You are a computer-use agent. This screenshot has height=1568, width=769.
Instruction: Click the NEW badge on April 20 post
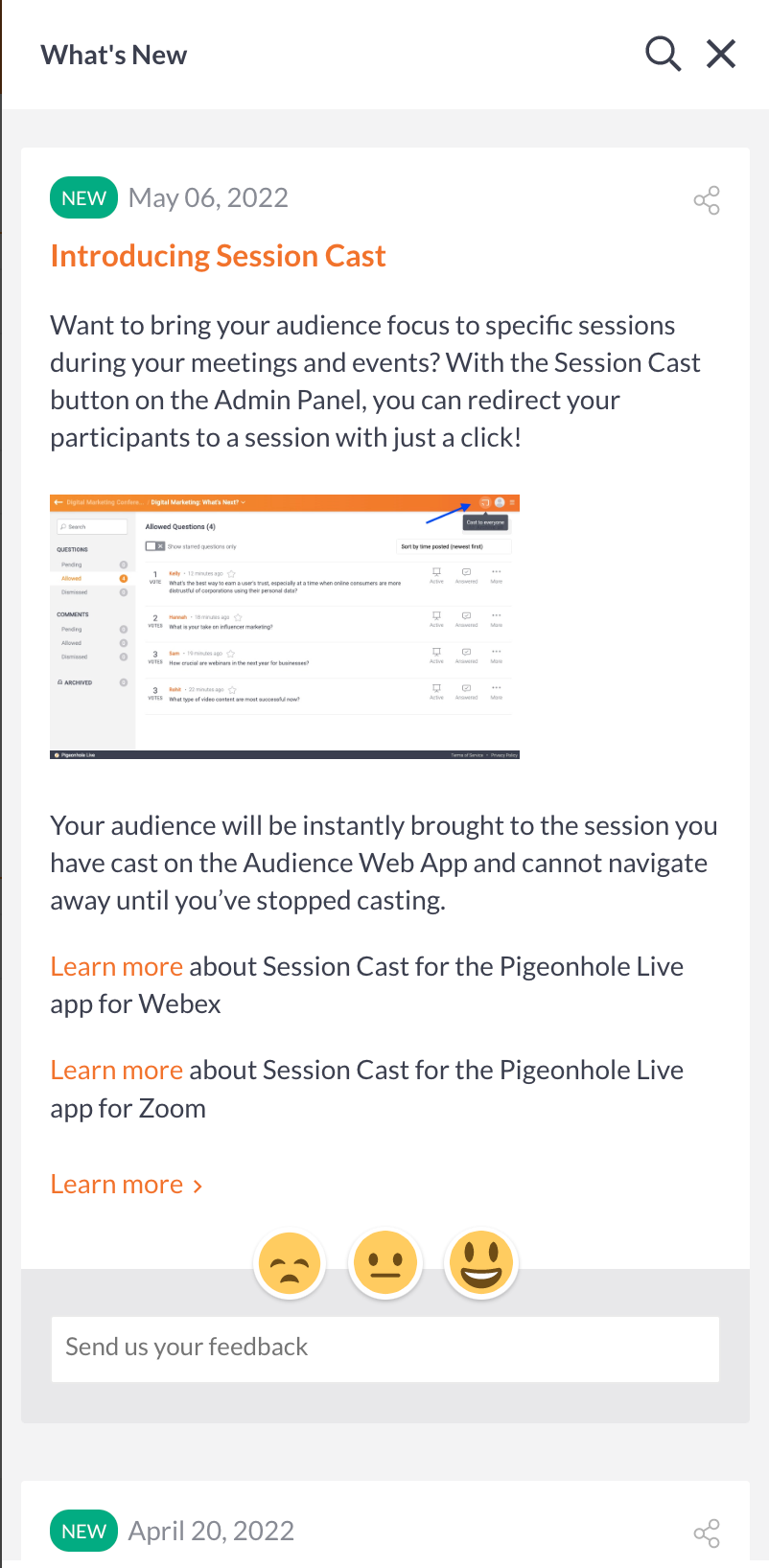83,1531
